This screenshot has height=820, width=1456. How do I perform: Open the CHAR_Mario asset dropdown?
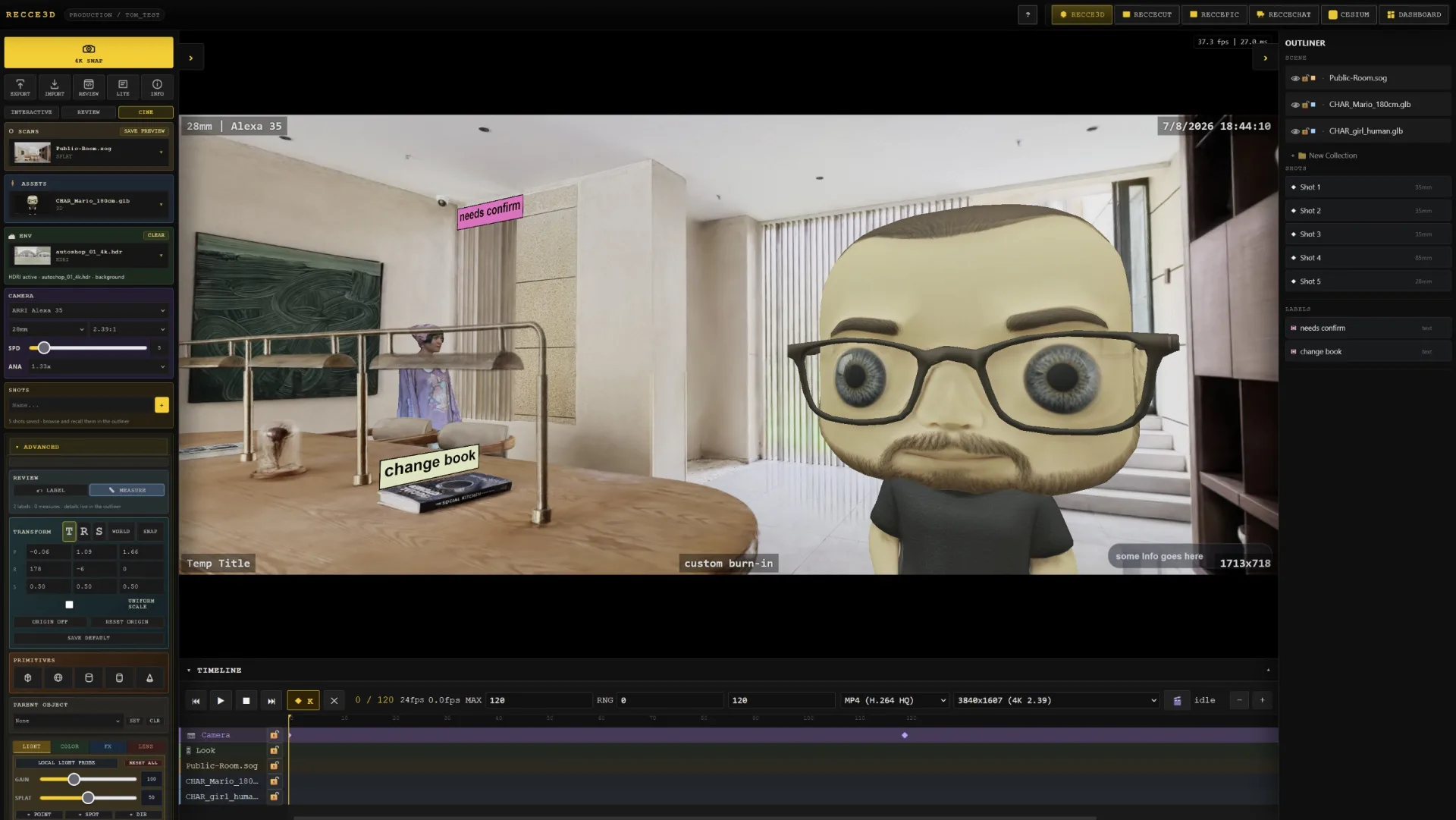point(89,204)
